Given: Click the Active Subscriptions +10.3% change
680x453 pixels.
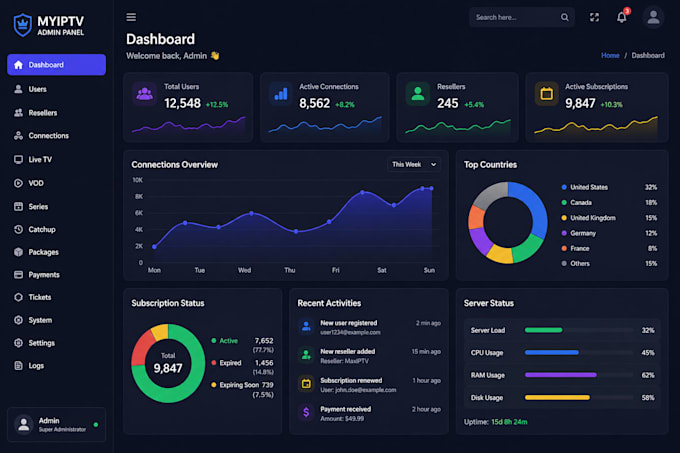Looking at the screenshot, I should (x=611, y=104).
